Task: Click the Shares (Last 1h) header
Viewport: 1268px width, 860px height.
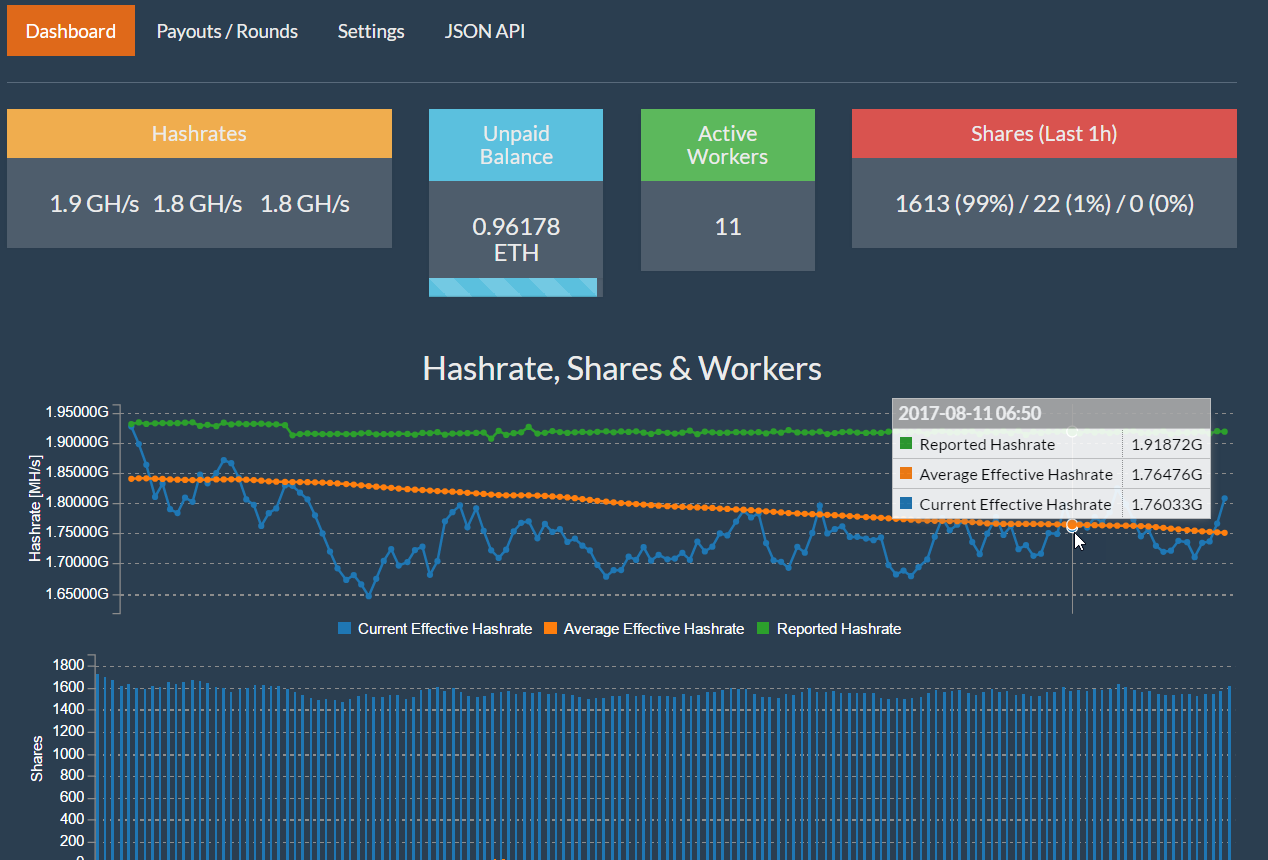Action: [1044, 134]
